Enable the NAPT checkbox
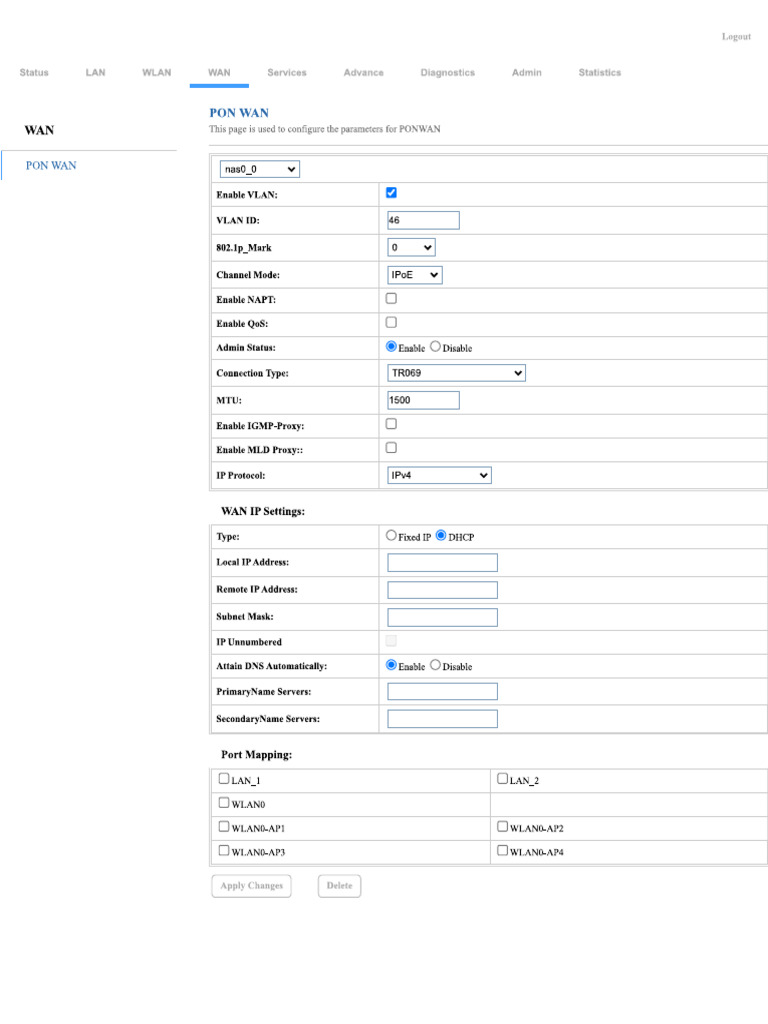 pos(391,298)
